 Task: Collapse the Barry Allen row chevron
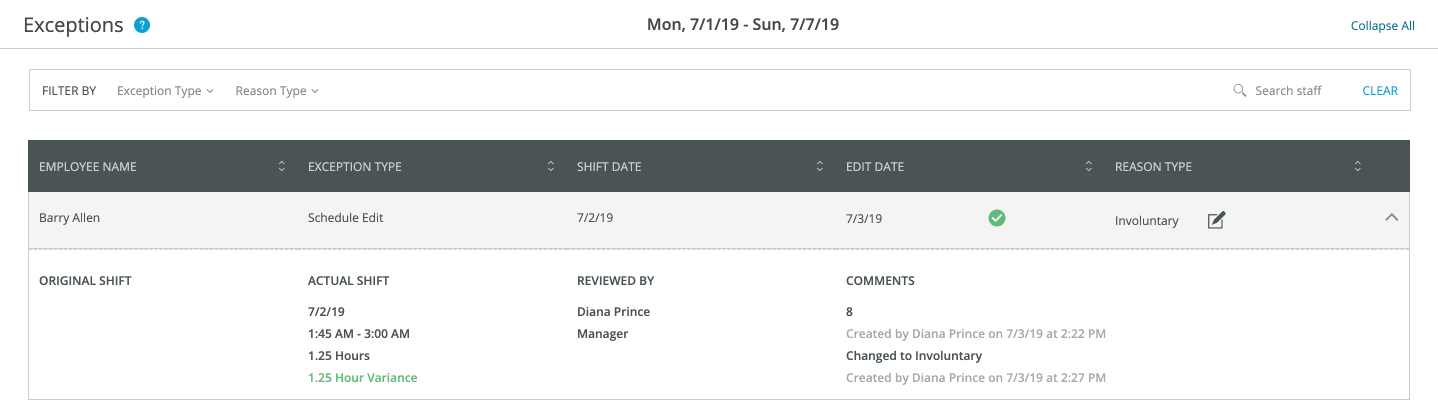coord(1391,217)
